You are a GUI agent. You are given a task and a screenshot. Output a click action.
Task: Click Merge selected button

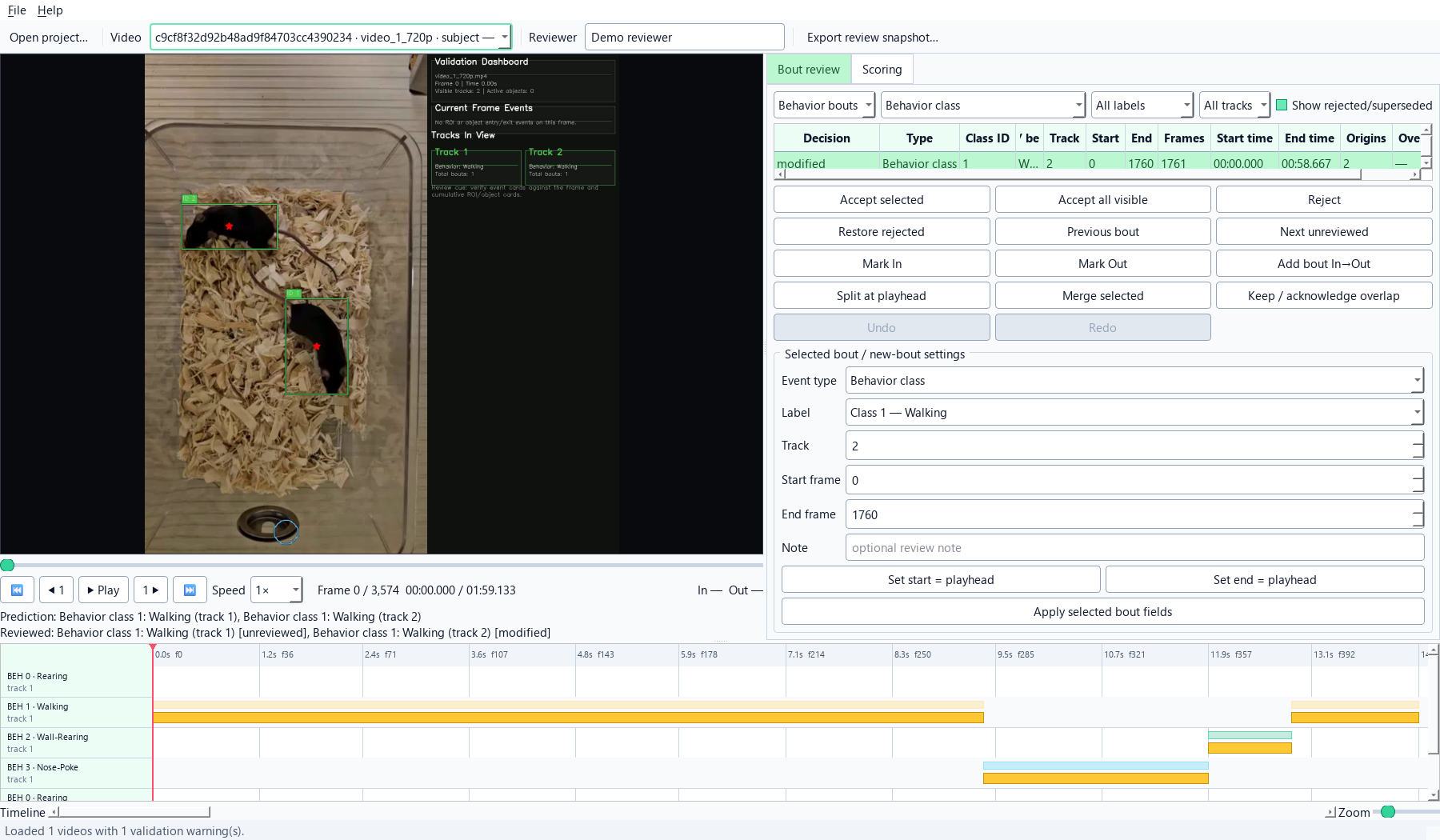point(1102,295)
